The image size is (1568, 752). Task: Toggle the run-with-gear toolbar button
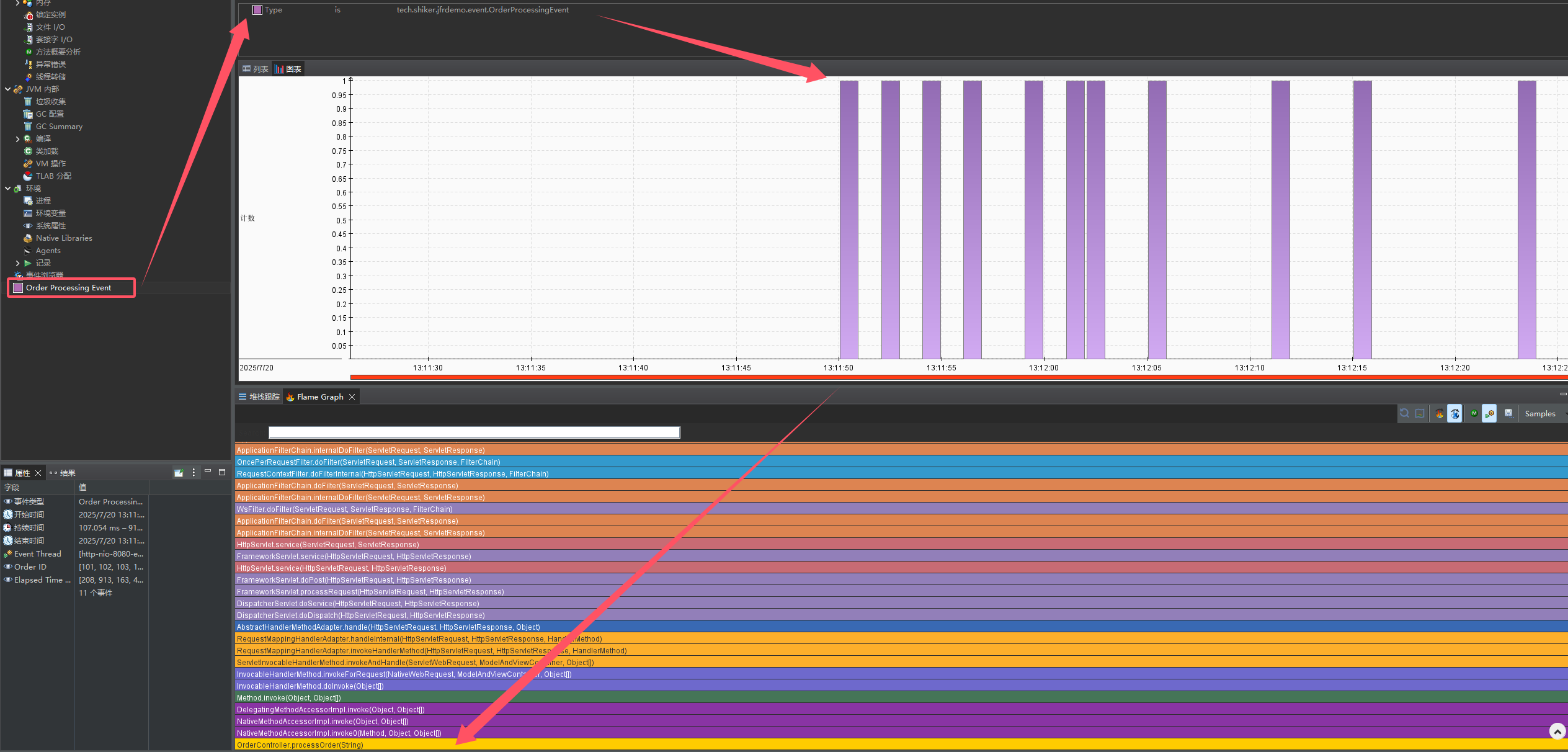pyautogui.click(x=1489, y=414)
